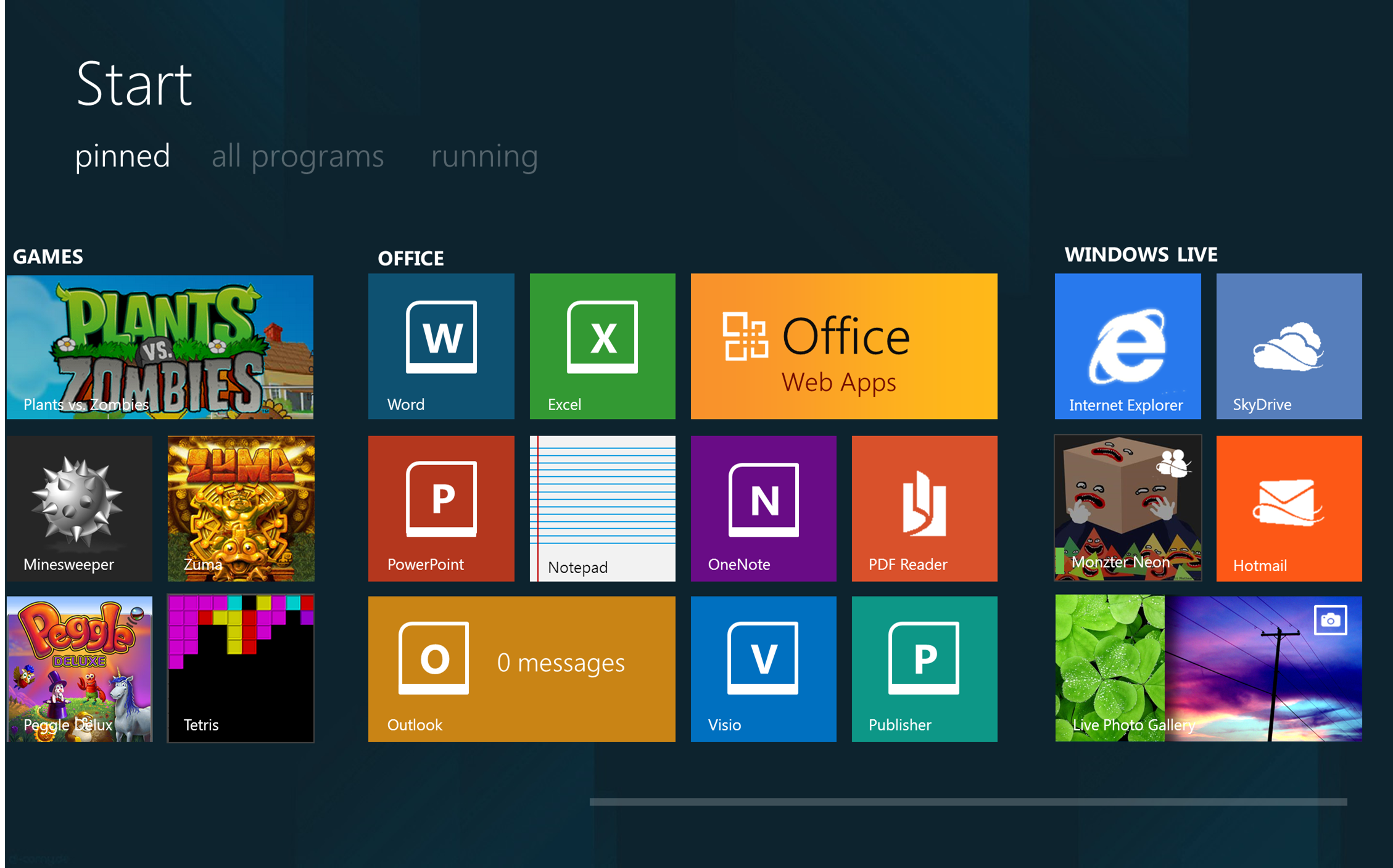Start the Tetris game tile

point(241,668)
